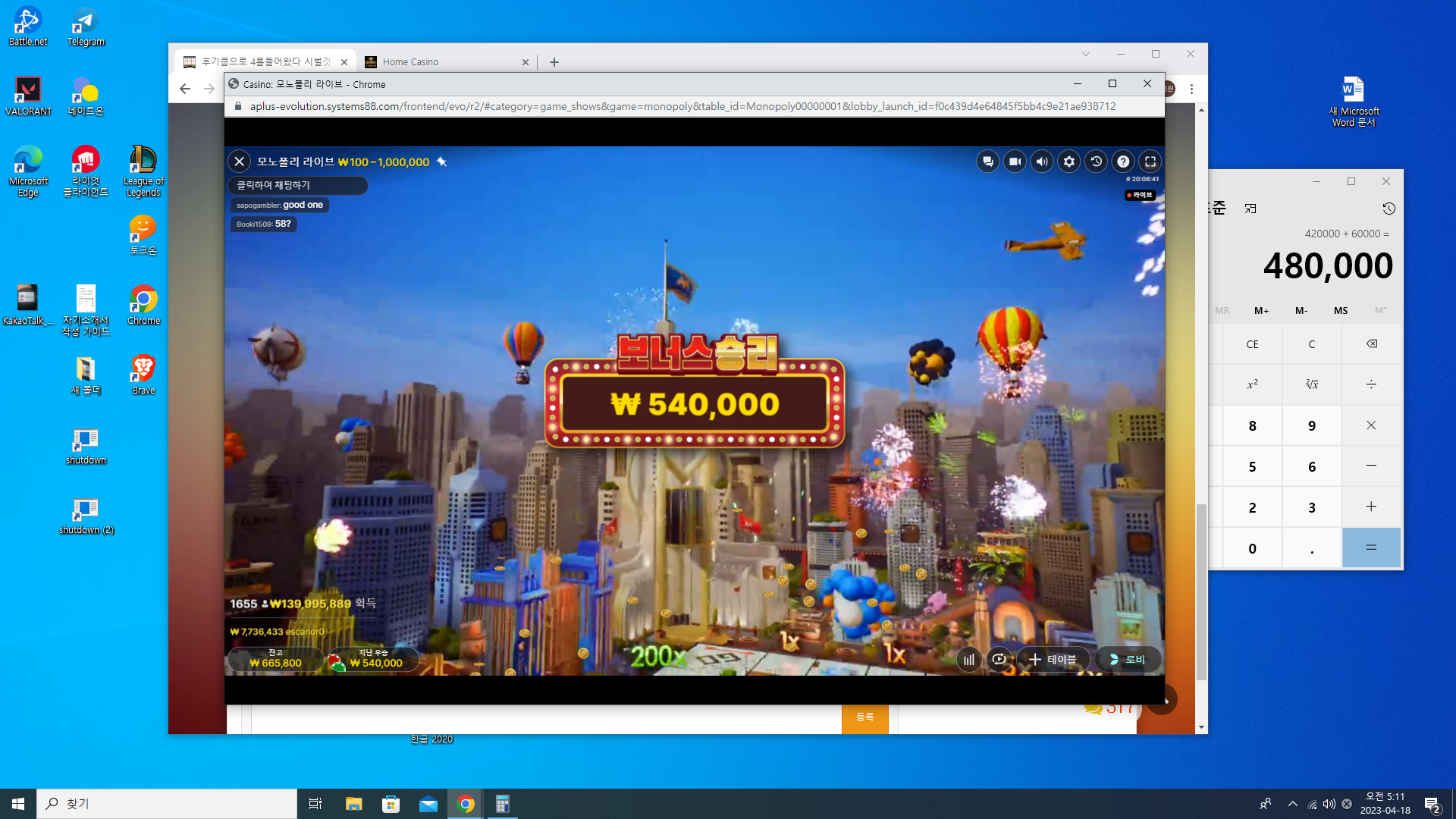The image size is (1456, 819).
Task: Click the Calculator plus button
Action: pyautogui.click(x=1371, y=507)
